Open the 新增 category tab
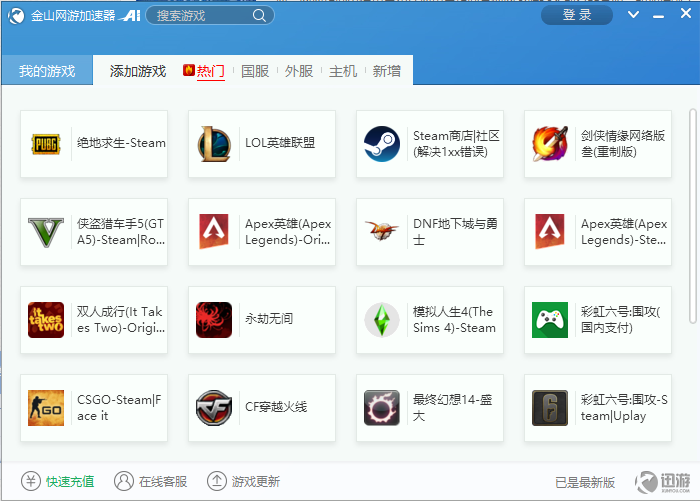 (387, 71)
